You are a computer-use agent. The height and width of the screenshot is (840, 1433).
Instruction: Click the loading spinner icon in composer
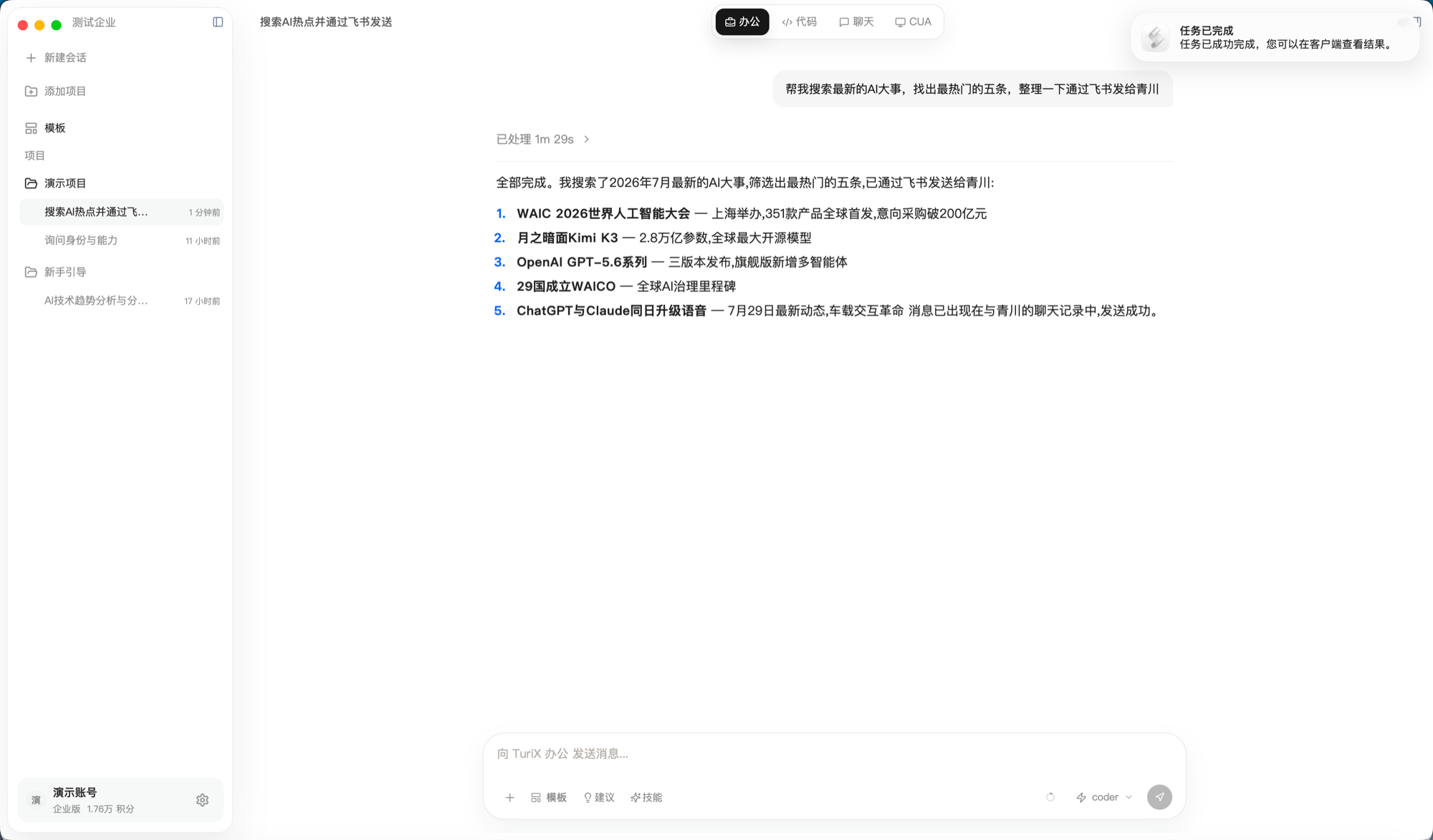click(1050, 797)
